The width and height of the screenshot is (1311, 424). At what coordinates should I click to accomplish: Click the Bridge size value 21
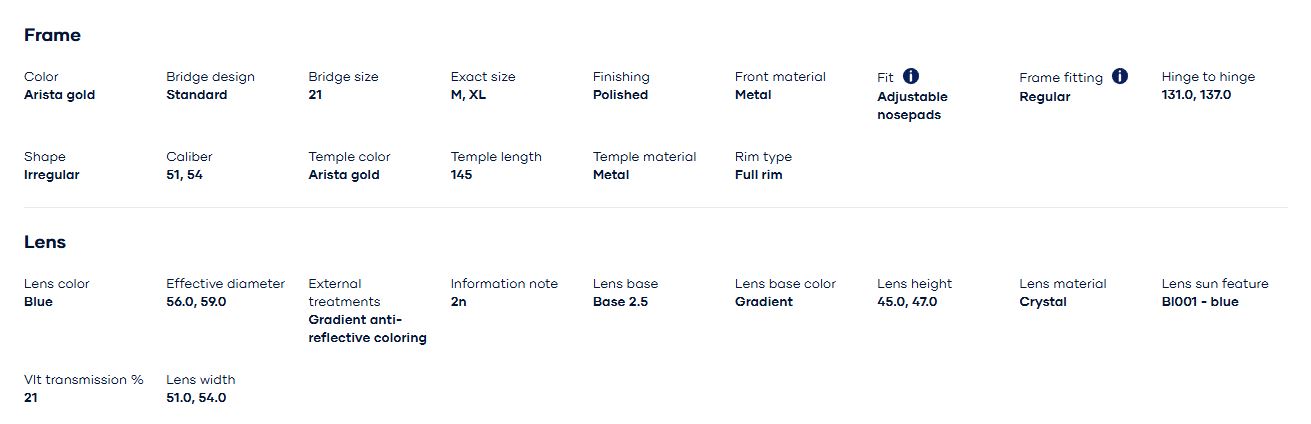click(x=317, y=95)
